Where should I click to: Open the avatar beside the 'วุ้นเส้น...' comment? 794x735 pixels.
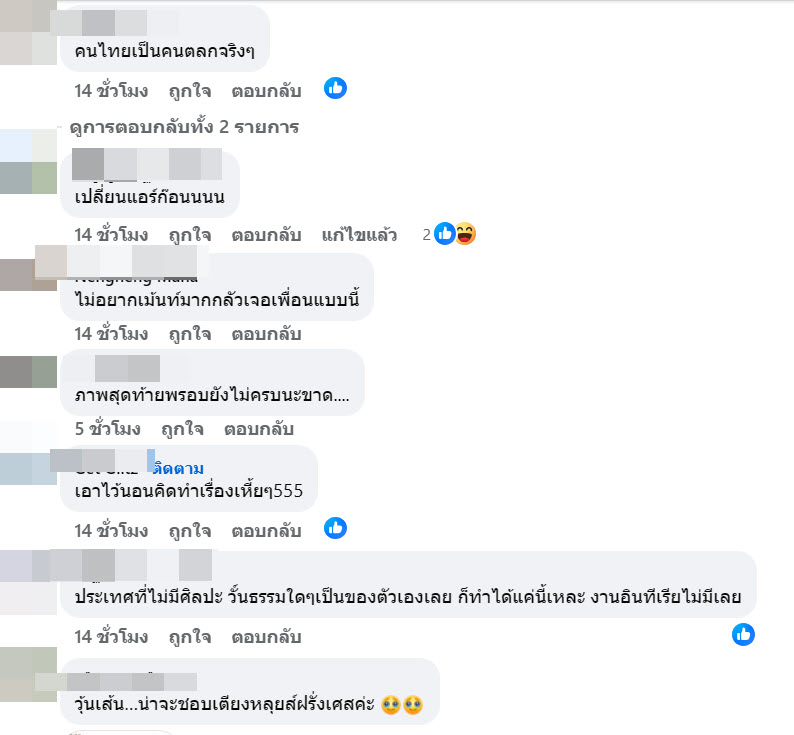pyautogui.click(x=28, y=675)
